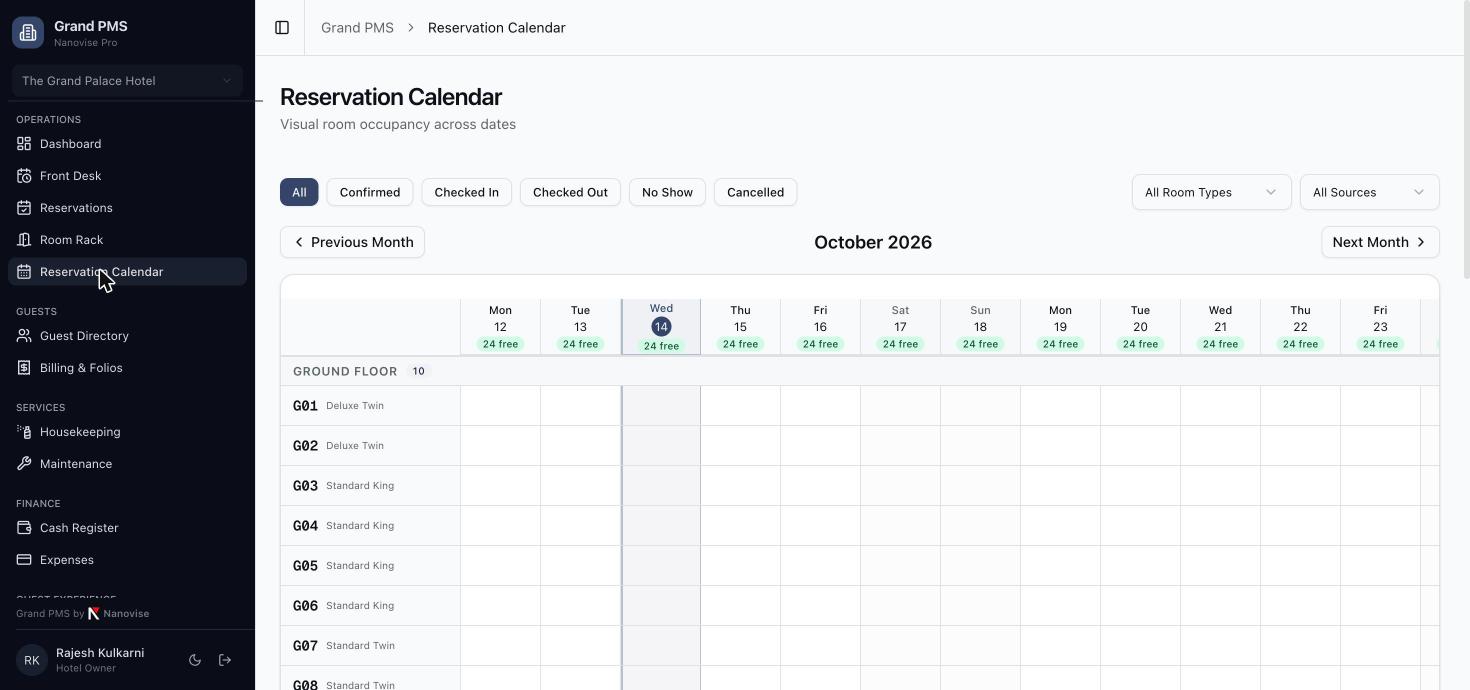Click room G07 Standard Twin row label
Viewport: 1470px width, 690px height.
pos(370,646)
